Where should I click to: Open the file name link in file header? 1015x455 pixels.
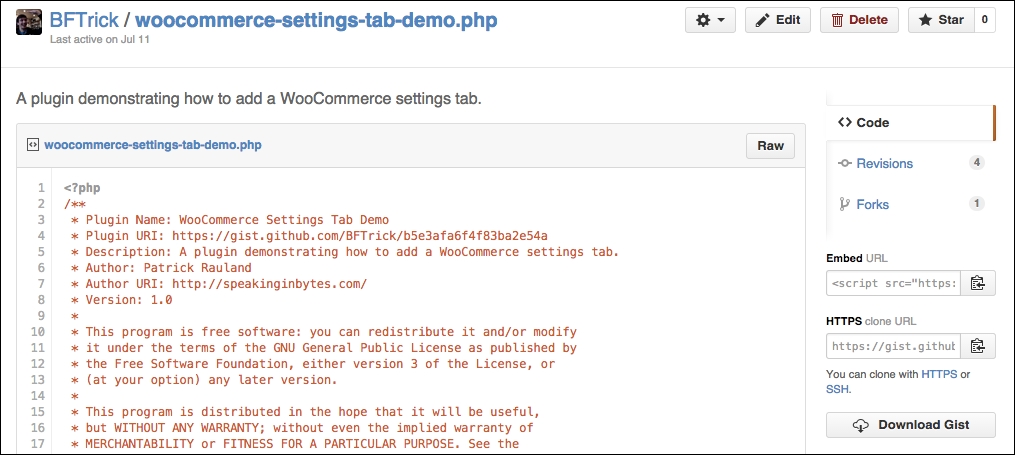tap(153, 145)
